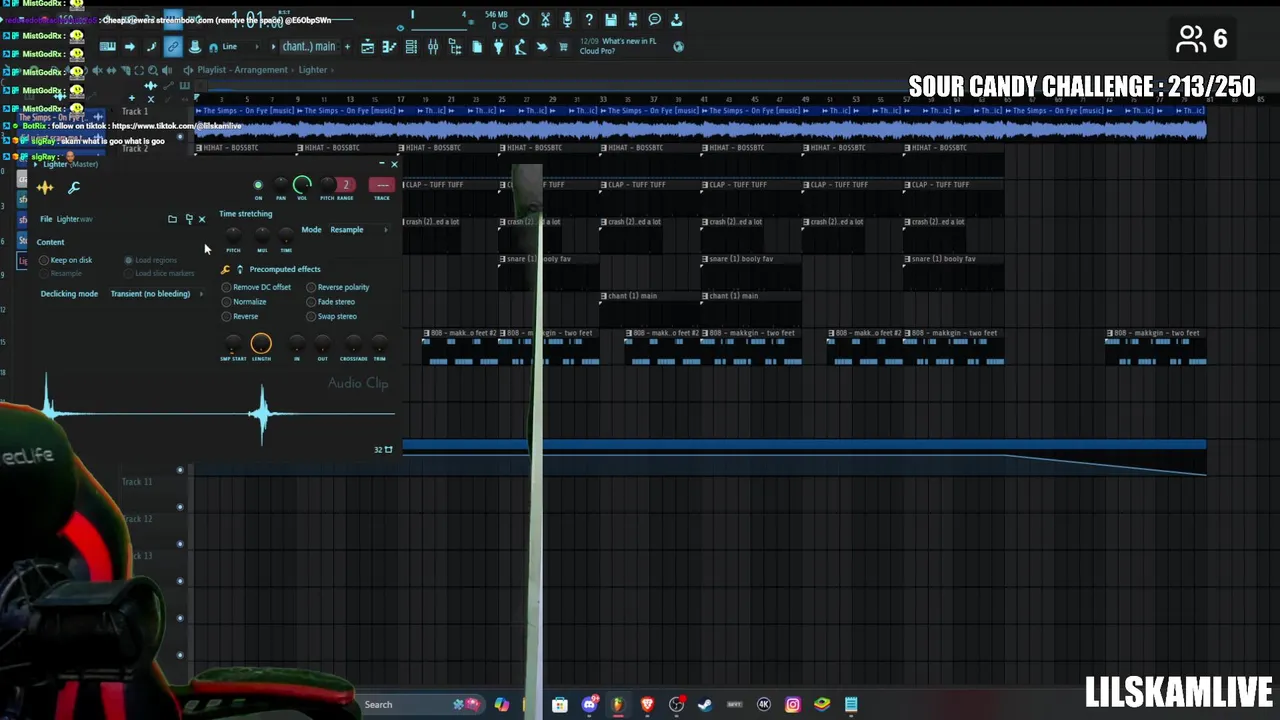The width and height of the screenshot is (1280, 720).
Task: Open the time stretching Mode dropdown
Action: coord(358,230)
